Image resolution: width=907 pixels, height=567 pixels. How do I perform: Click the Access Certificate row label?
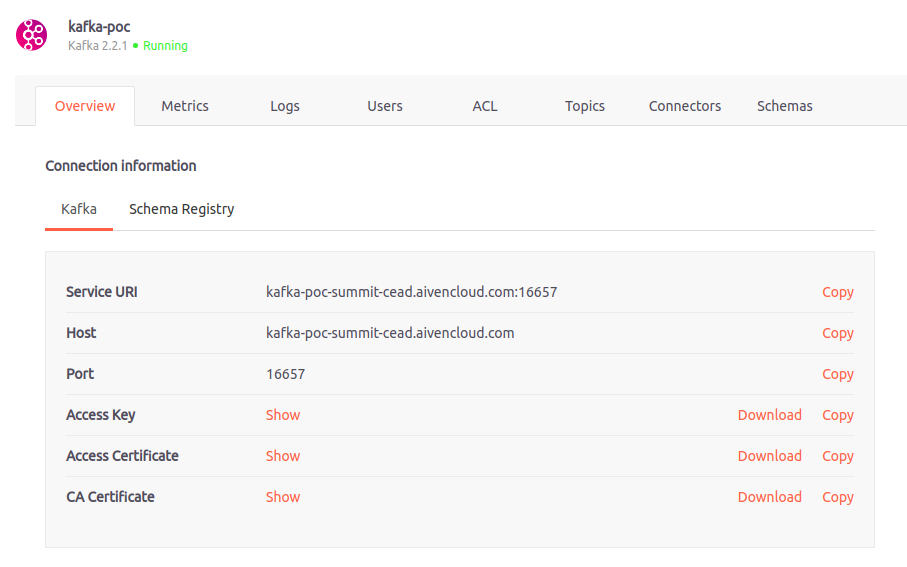click(122, 456)
